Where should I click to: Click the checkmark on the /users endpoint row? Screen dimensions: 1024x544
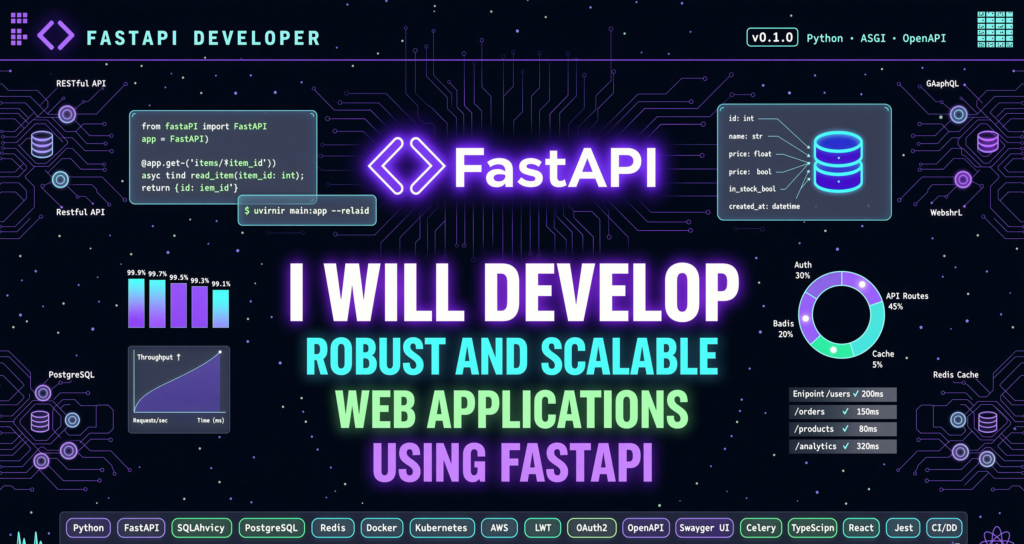855,394
